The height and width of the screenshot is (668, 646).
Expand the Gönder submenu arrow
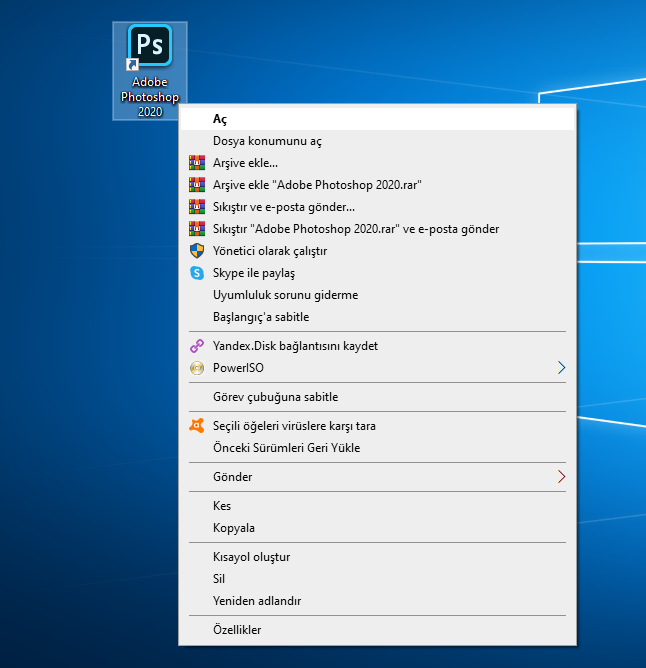[561, 477]
